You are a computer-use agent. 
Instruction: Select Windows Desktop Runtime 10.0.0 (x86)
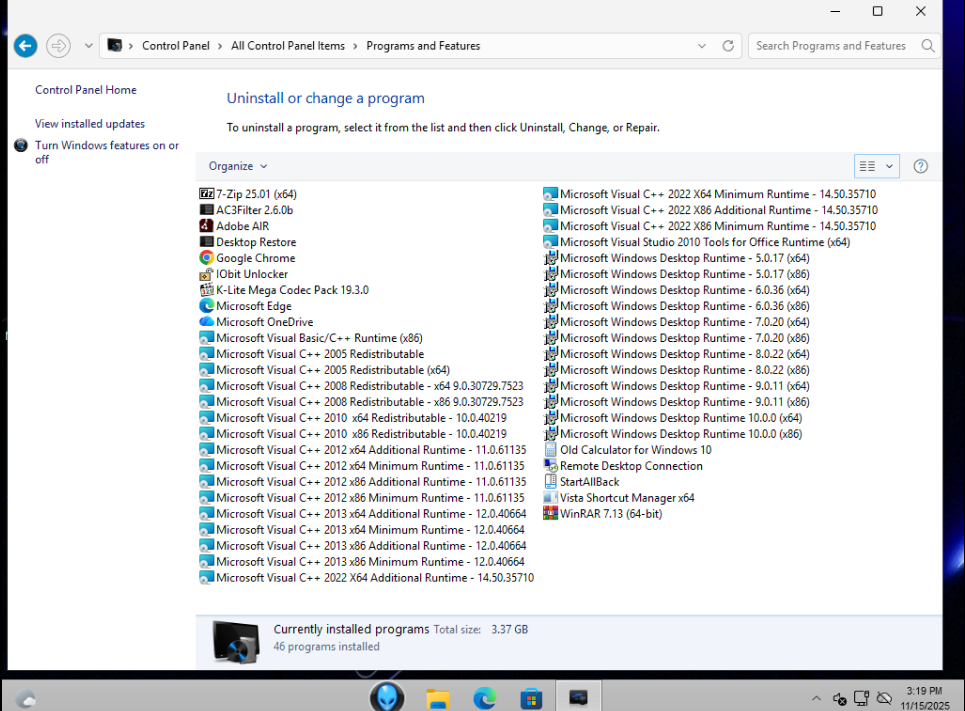[673, 434]
